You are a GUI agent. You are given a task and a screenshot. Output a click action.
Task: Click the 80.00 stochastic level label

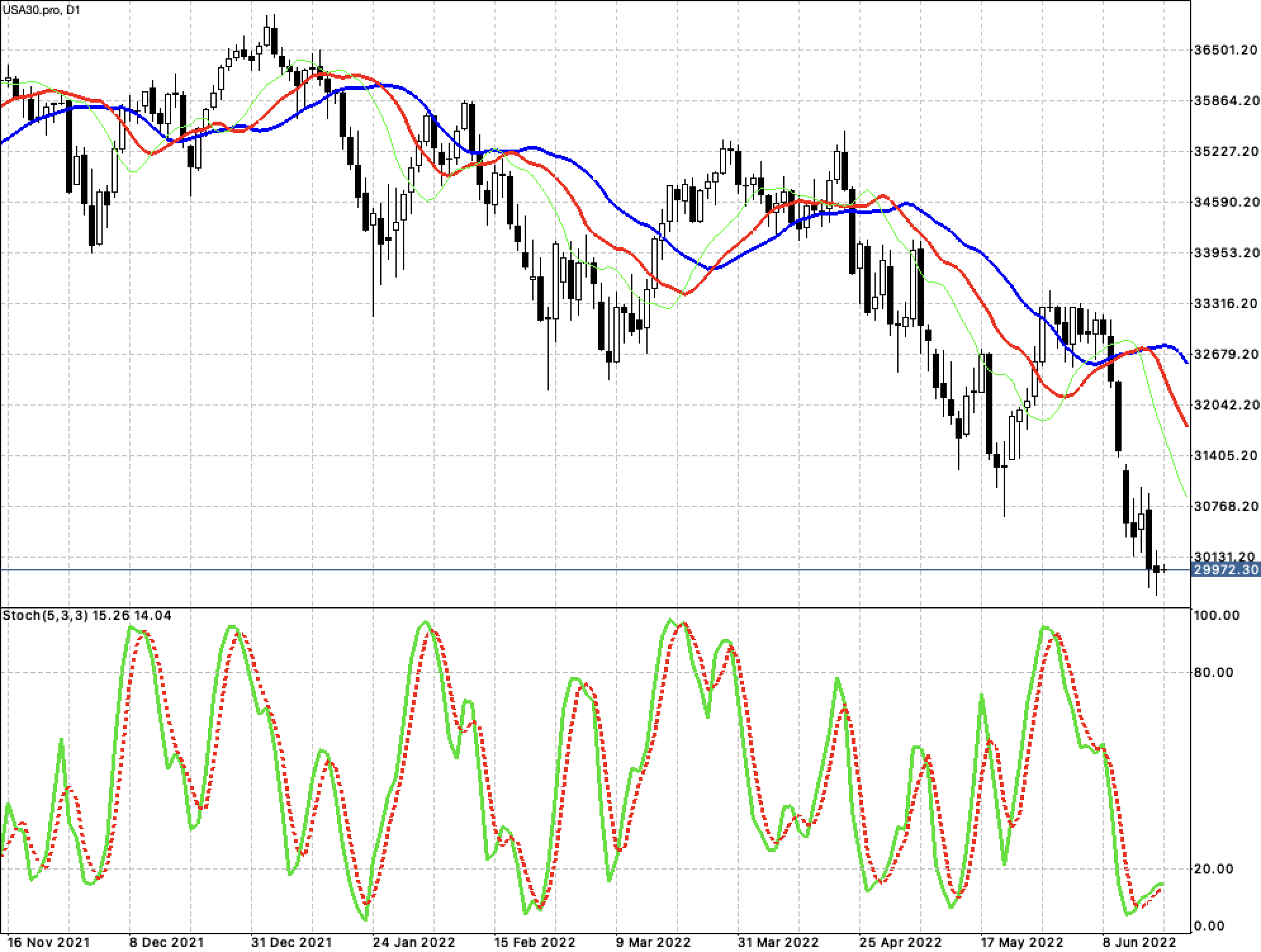coord(1213,672)
